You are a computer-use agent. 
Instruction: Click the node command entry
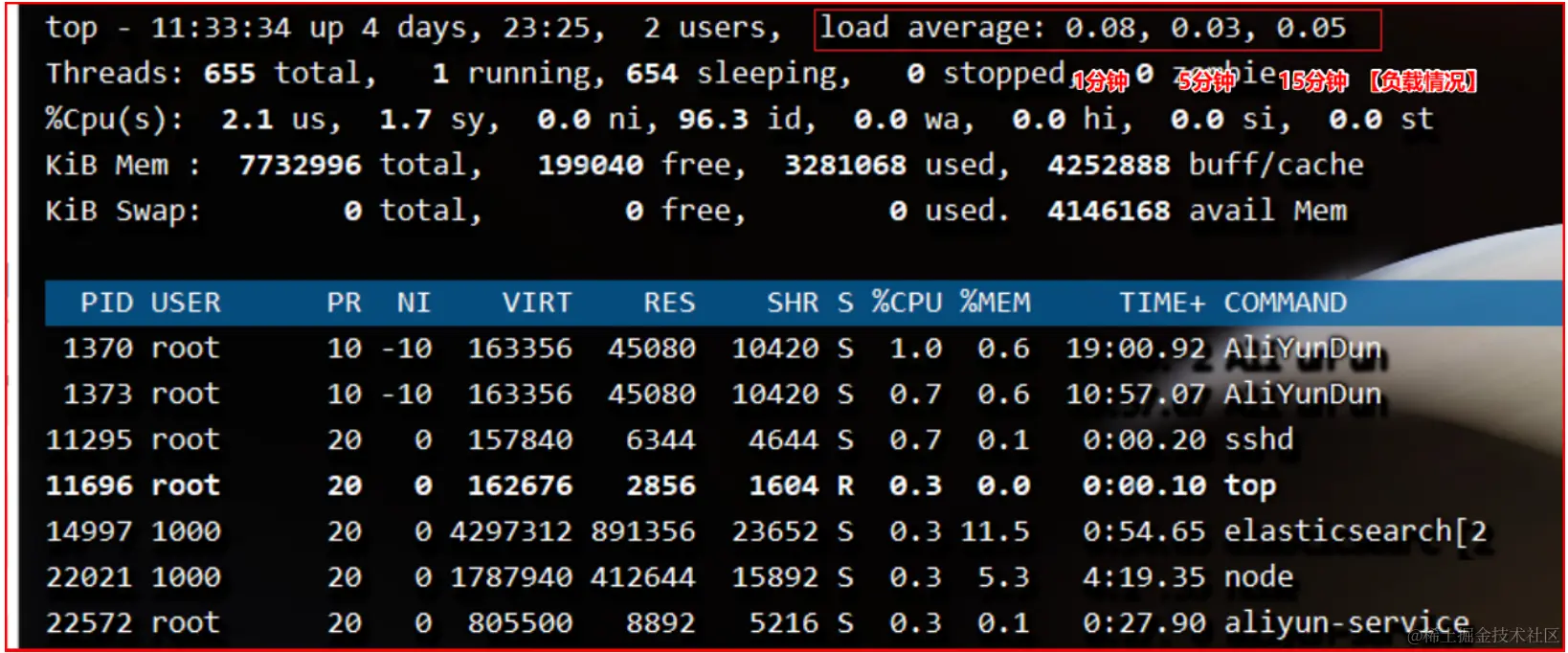1259,577
